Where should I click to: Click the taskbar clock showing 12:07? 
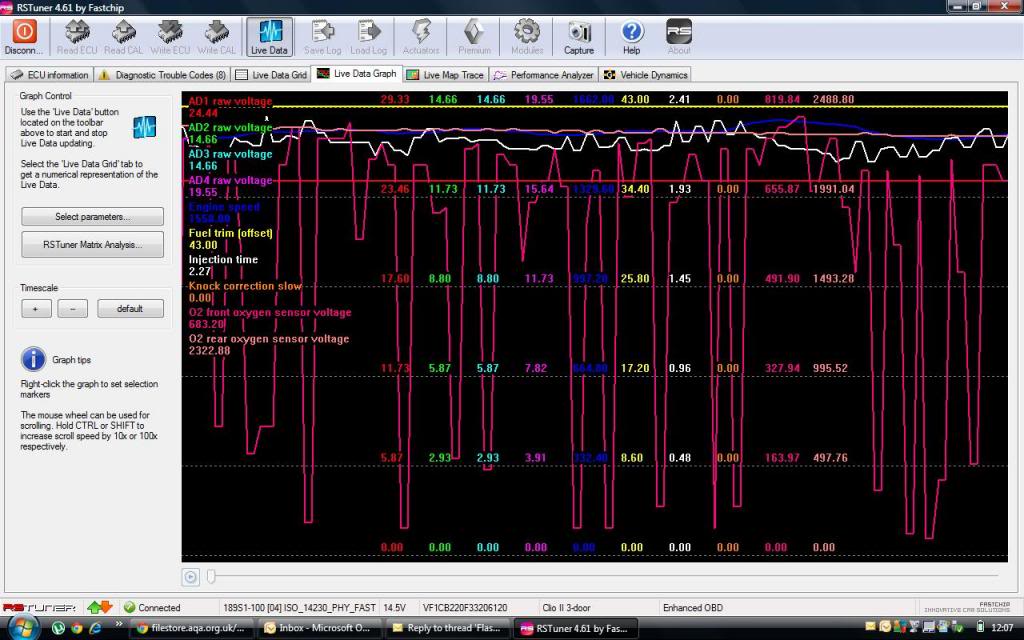pyautogui.click(x=1002, y=628)
